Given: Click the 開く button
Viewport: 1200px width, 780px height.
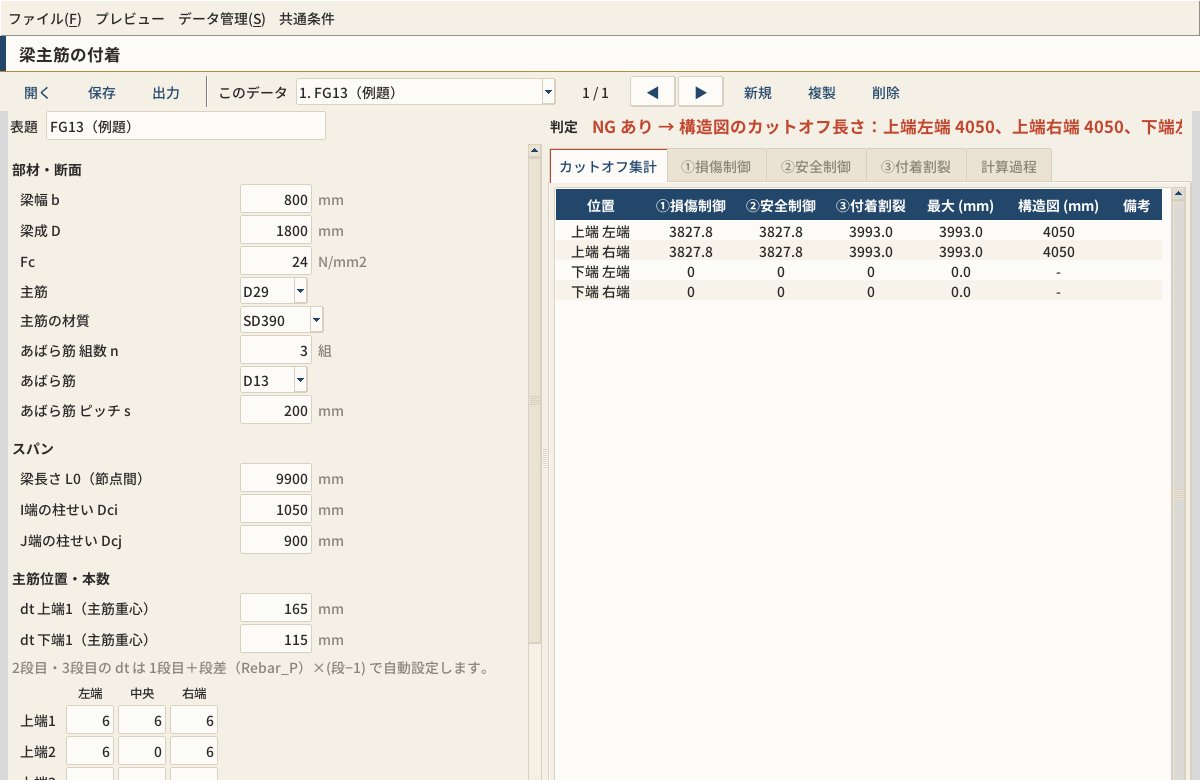Looking at the screenshot, I should click(37, 93).
